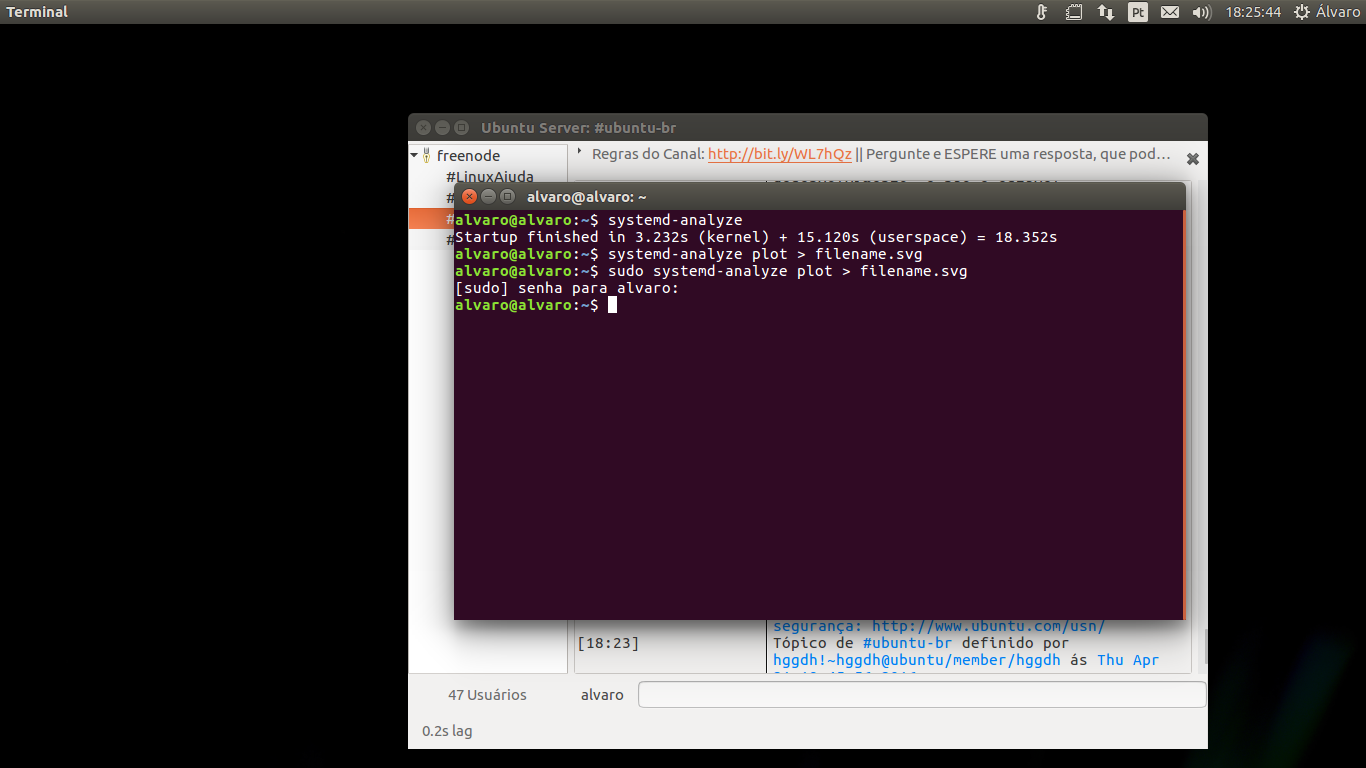Click the clock showing 18:25:44
Viewport: 1366px width, 768px height.
pyautogui.click(x=1253, y=12)
